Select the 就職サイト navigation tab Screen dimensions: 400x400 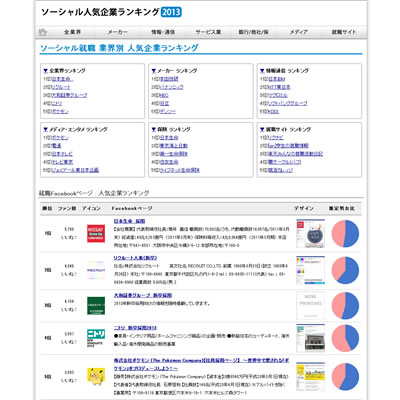coord(344,32)
